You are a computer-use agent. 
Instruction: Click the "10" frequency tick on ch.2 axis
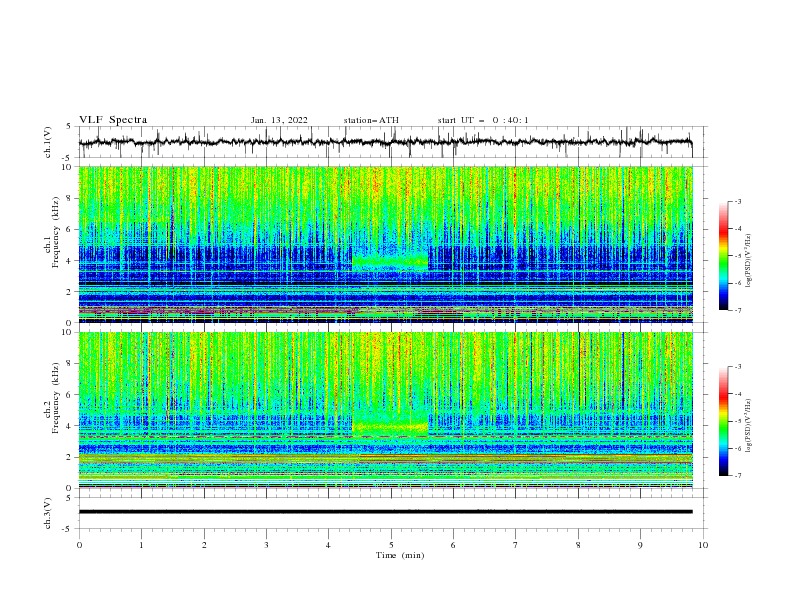click(68, 332)
